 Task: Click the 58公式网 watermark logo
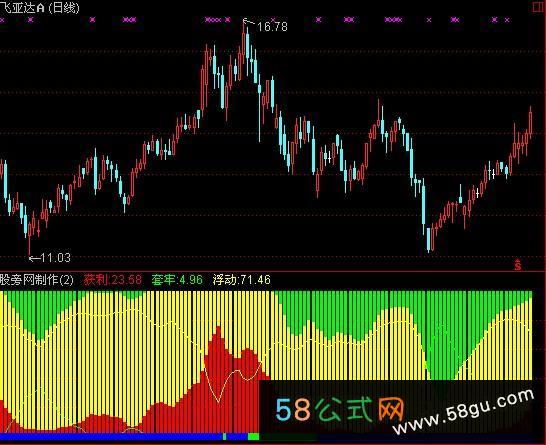(x=340, y=409)
